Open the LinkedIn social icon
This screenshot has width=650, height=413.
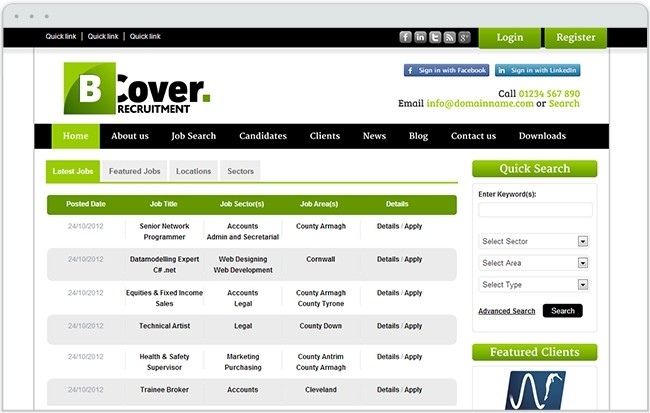[420, 37]
